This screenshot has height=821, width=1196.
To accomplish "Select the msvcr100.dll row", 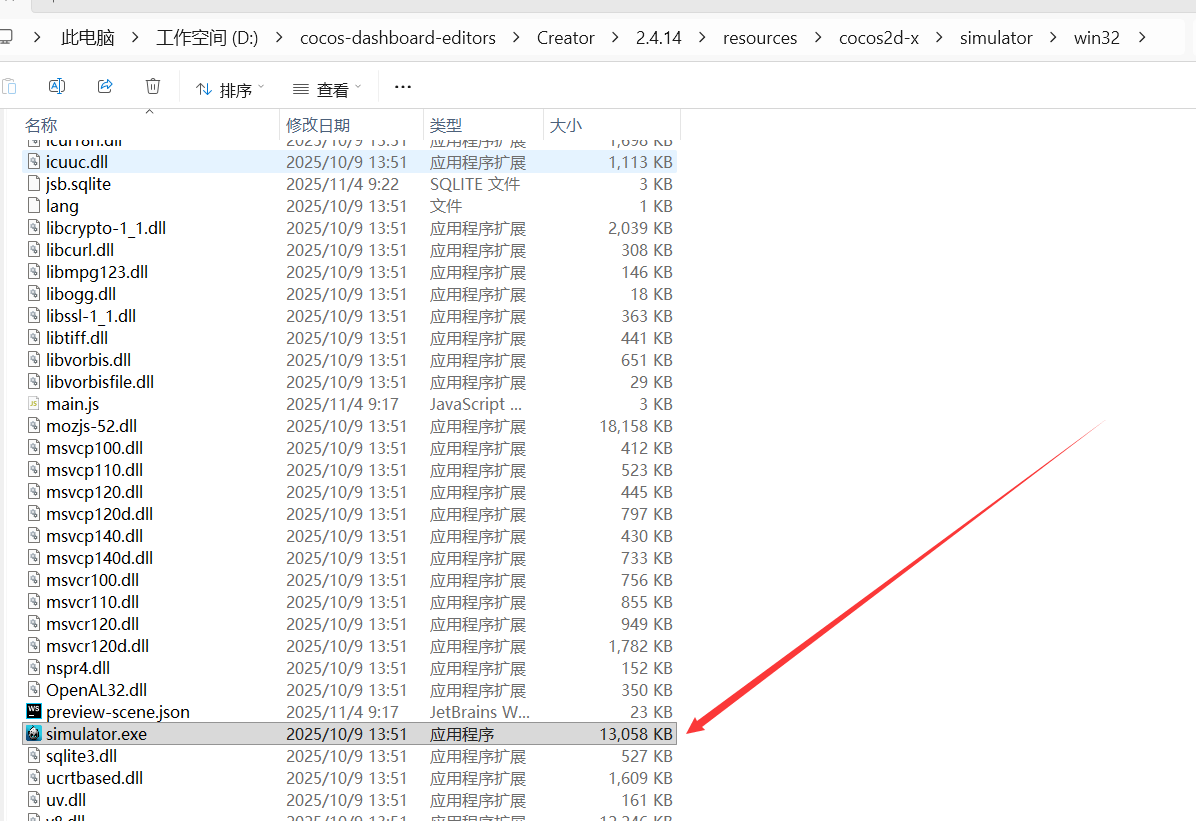I will [x=349, y=580].
